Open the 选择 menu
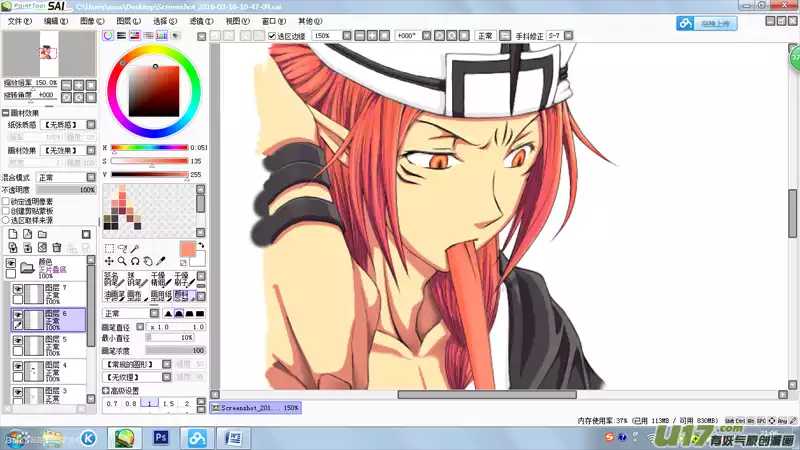Screen dimensions: 800x450 [x=165, y=21]
